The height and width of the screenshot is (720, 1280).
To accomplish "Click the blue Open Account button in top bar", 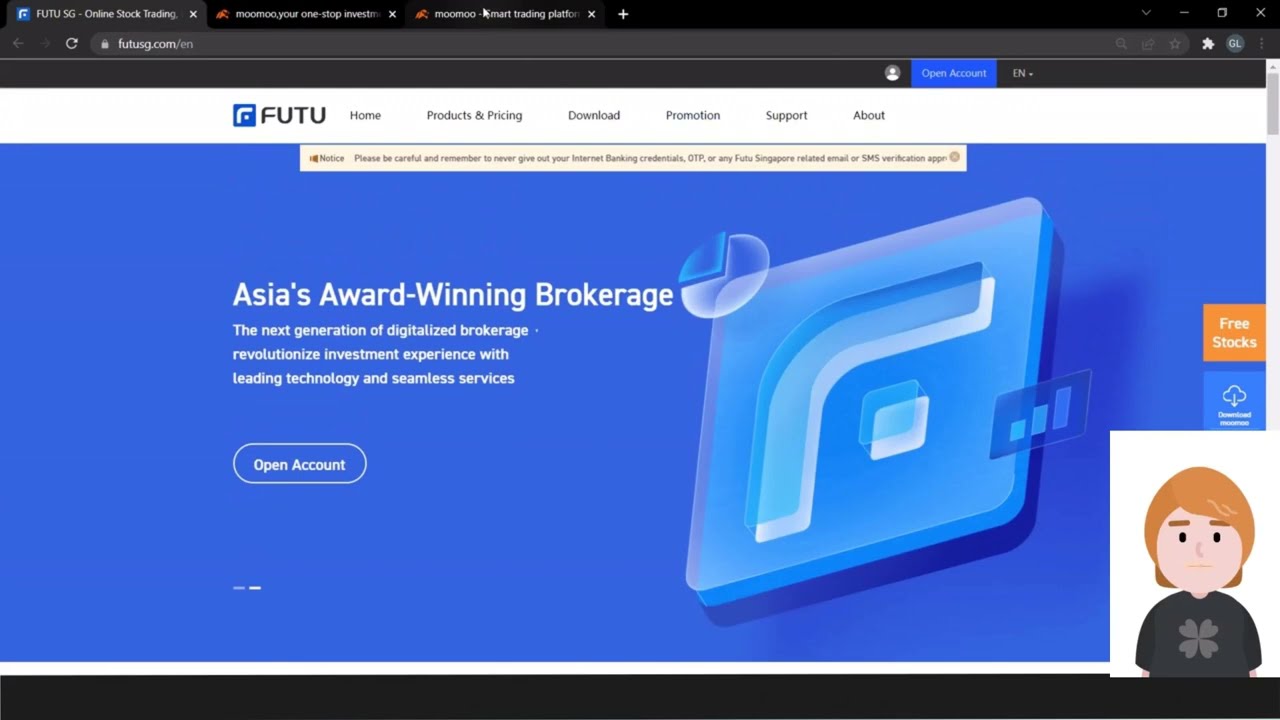I will [954, 73].
